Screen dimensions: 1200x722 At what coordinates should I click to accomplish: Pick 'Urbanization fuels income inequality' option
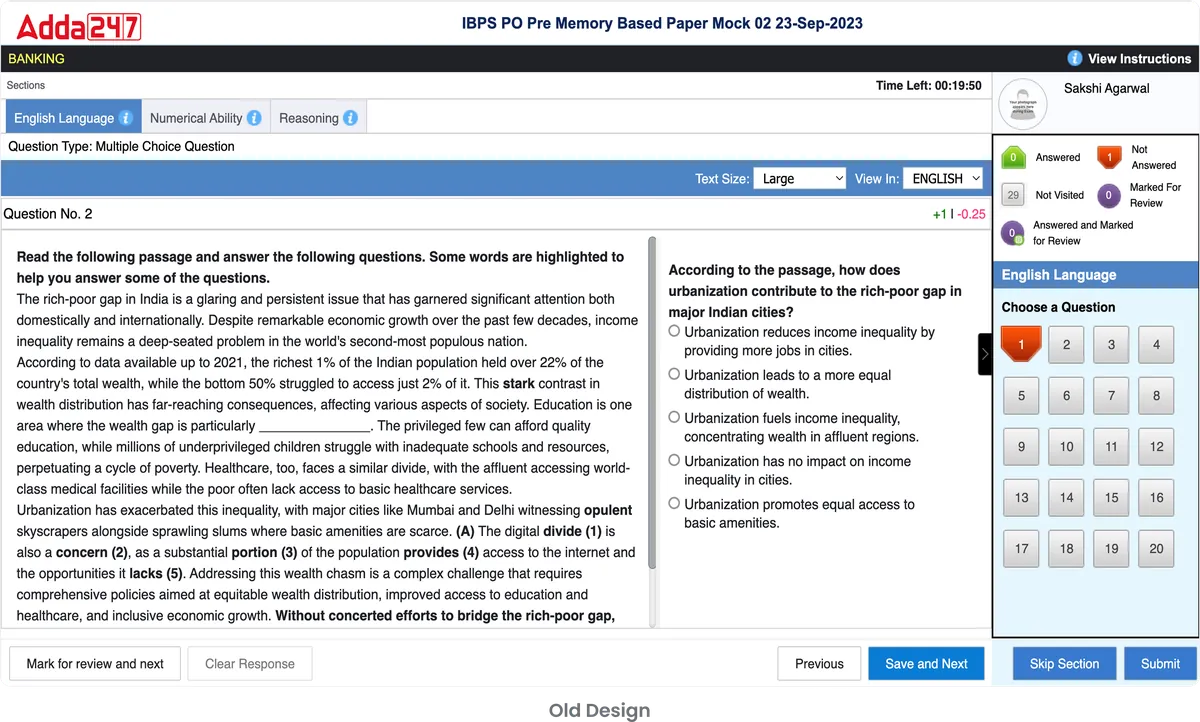(x=675, y=417)
